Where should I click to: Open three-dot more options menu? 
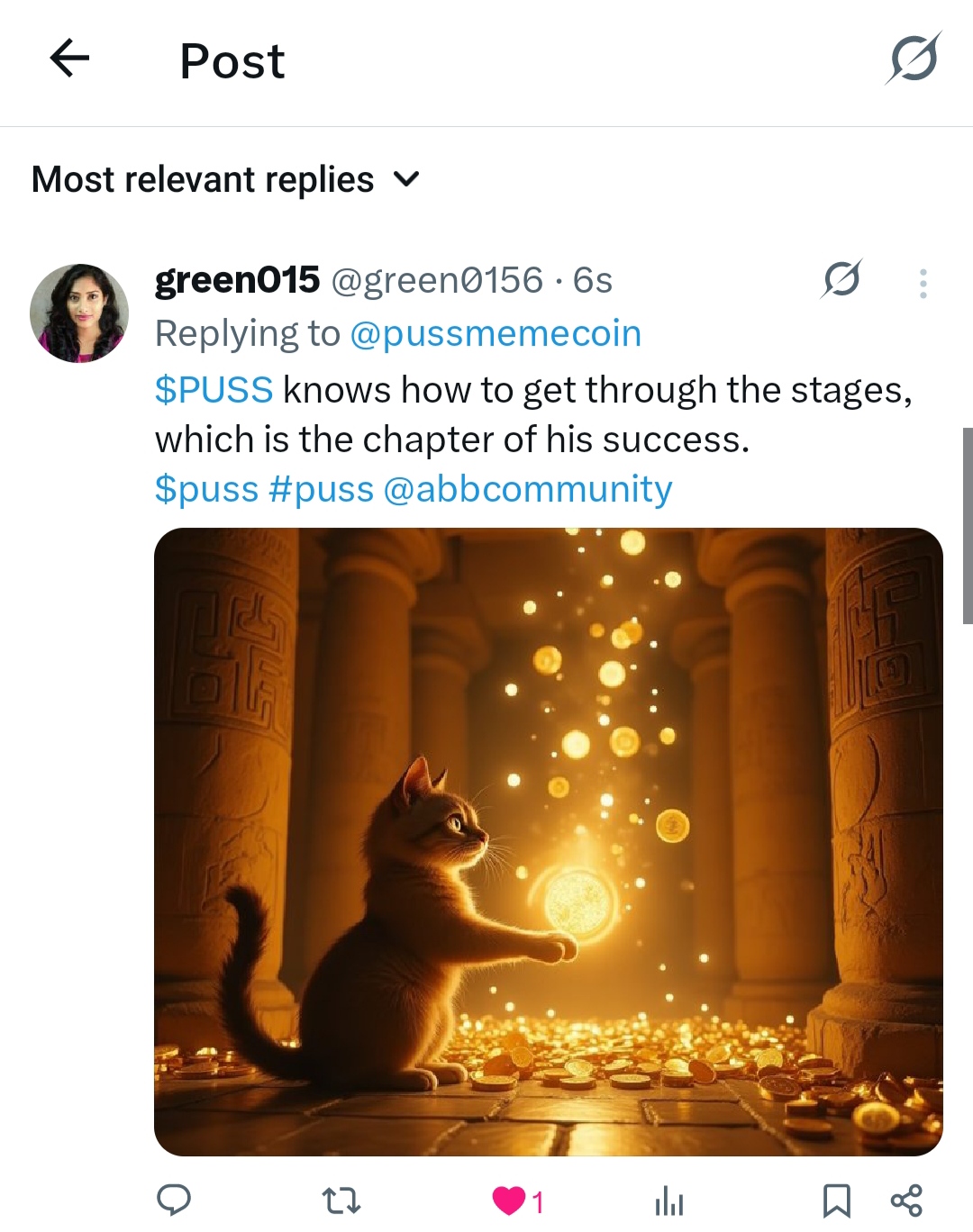click(x=923, y=283)
